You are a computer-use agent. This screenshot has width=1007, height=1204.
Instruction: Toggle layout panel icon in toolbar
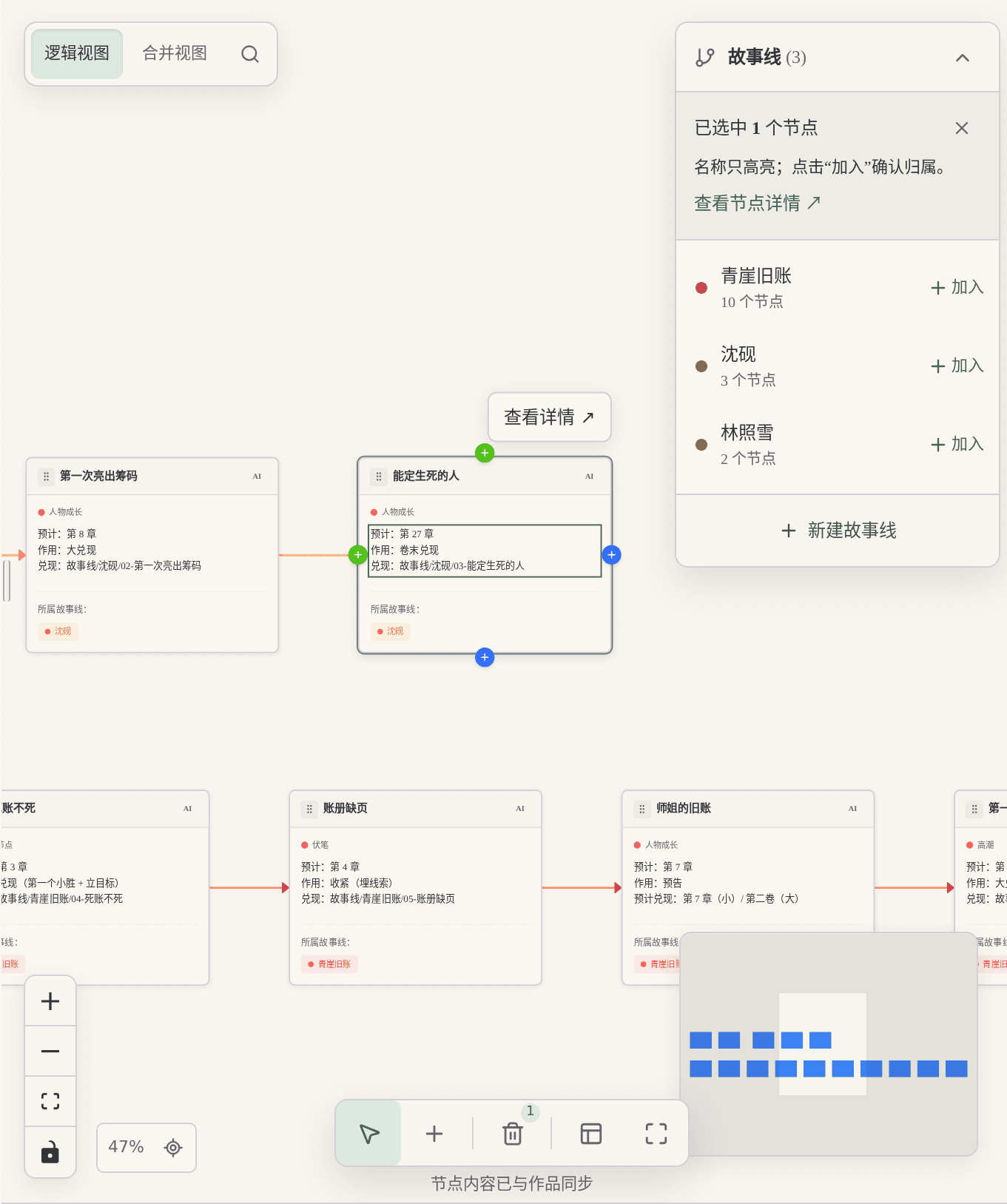591,1134
